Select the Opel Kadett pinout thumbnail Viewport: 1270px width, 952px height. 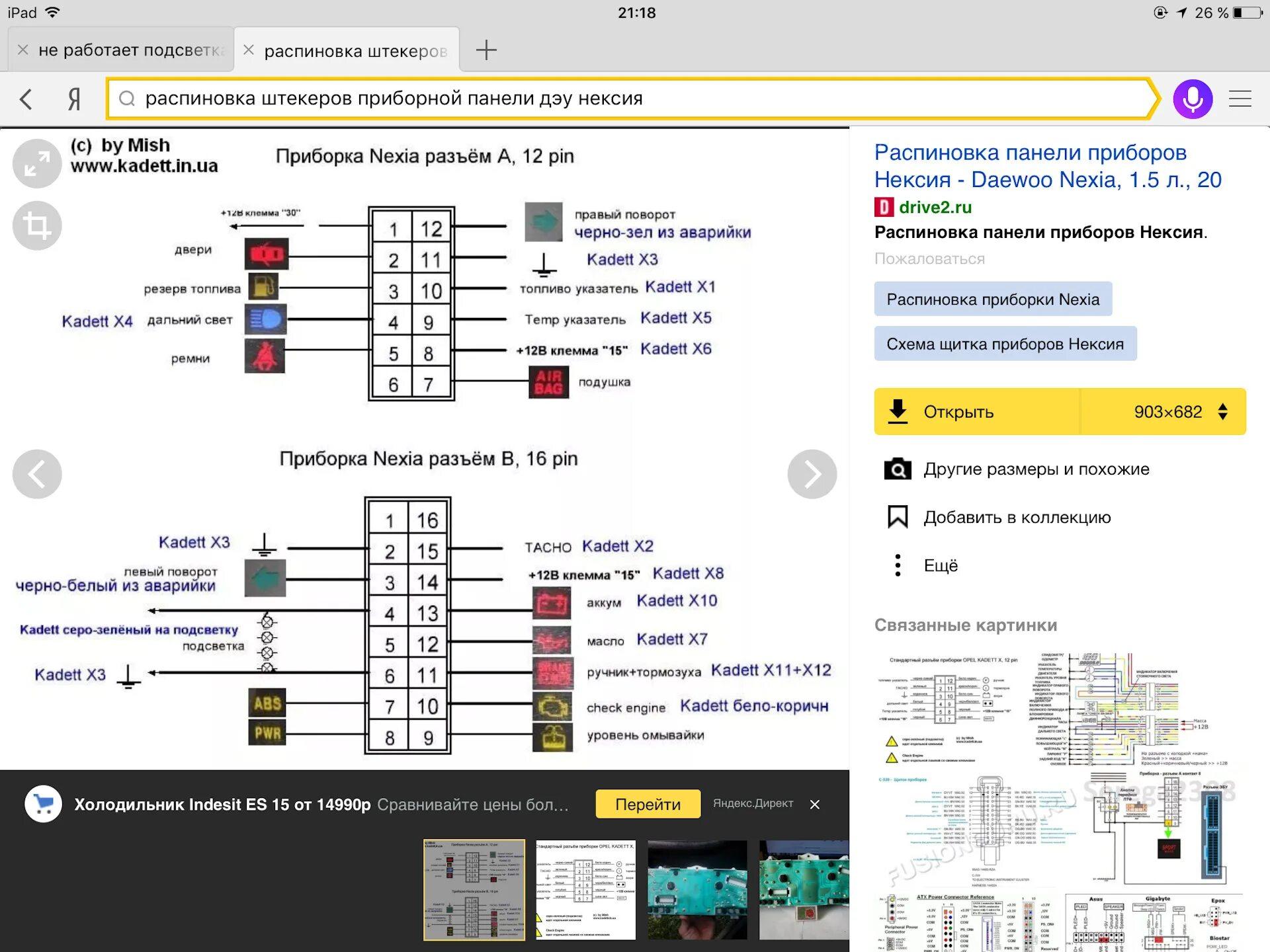[585, 890]
